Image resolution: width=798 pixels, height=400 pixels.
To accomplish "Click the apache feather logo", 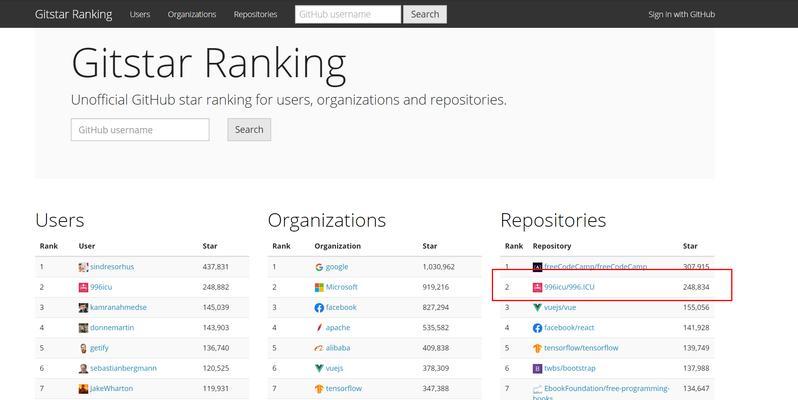I will coord(319,328).
